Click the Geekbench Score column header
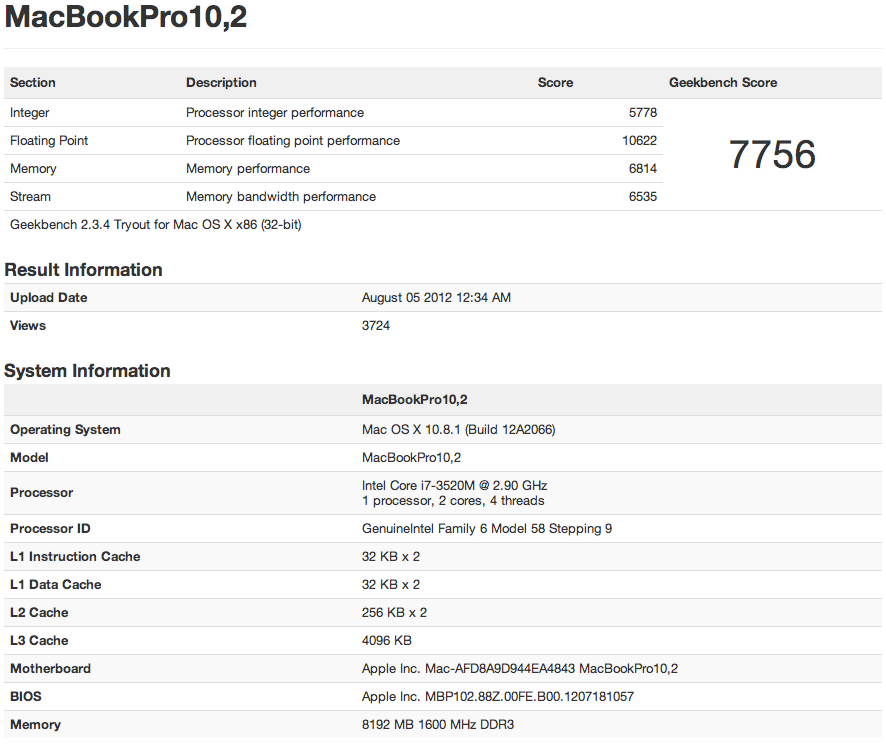This screenshot has height=745, width=886. [x=723, y=83]
